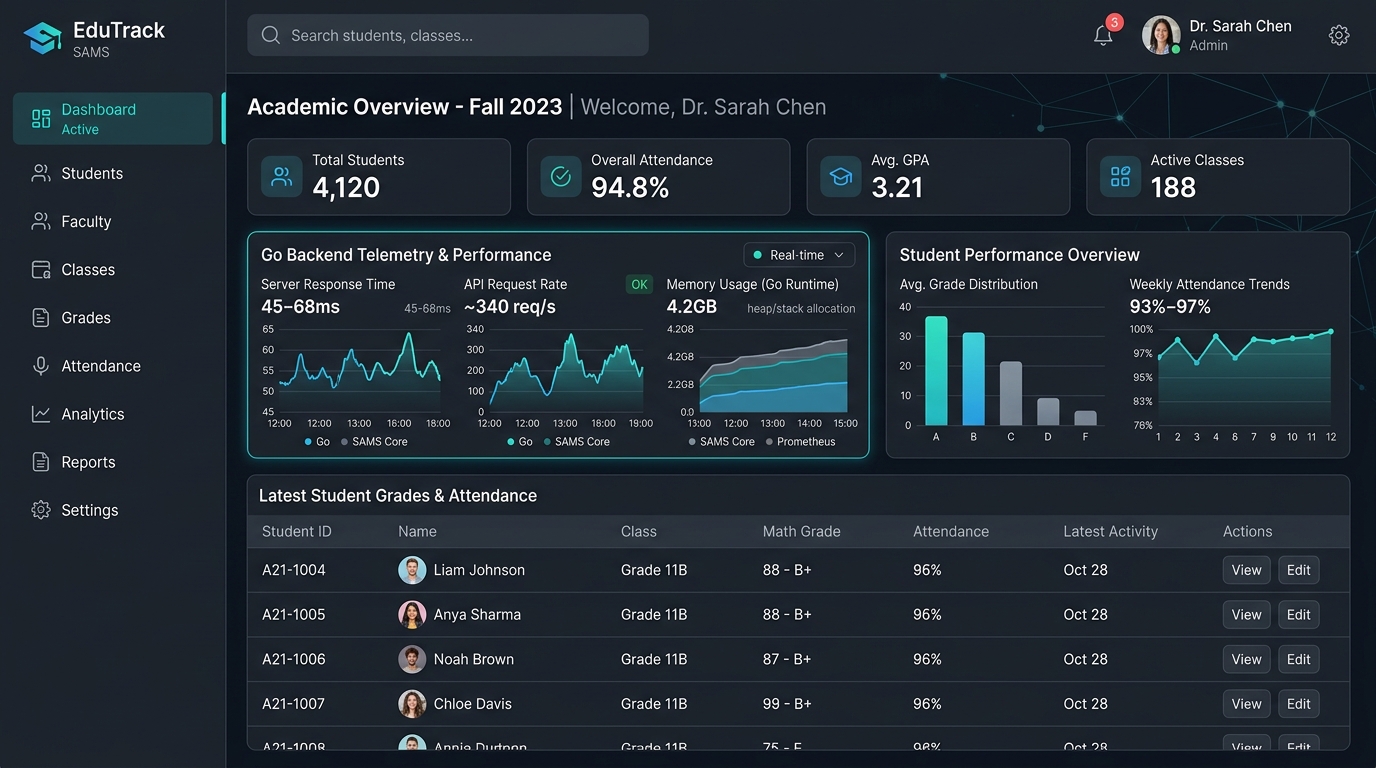Click the Overall Attendance checkmark icon
The image size is (1376, 768).
[x=561, y=177]
